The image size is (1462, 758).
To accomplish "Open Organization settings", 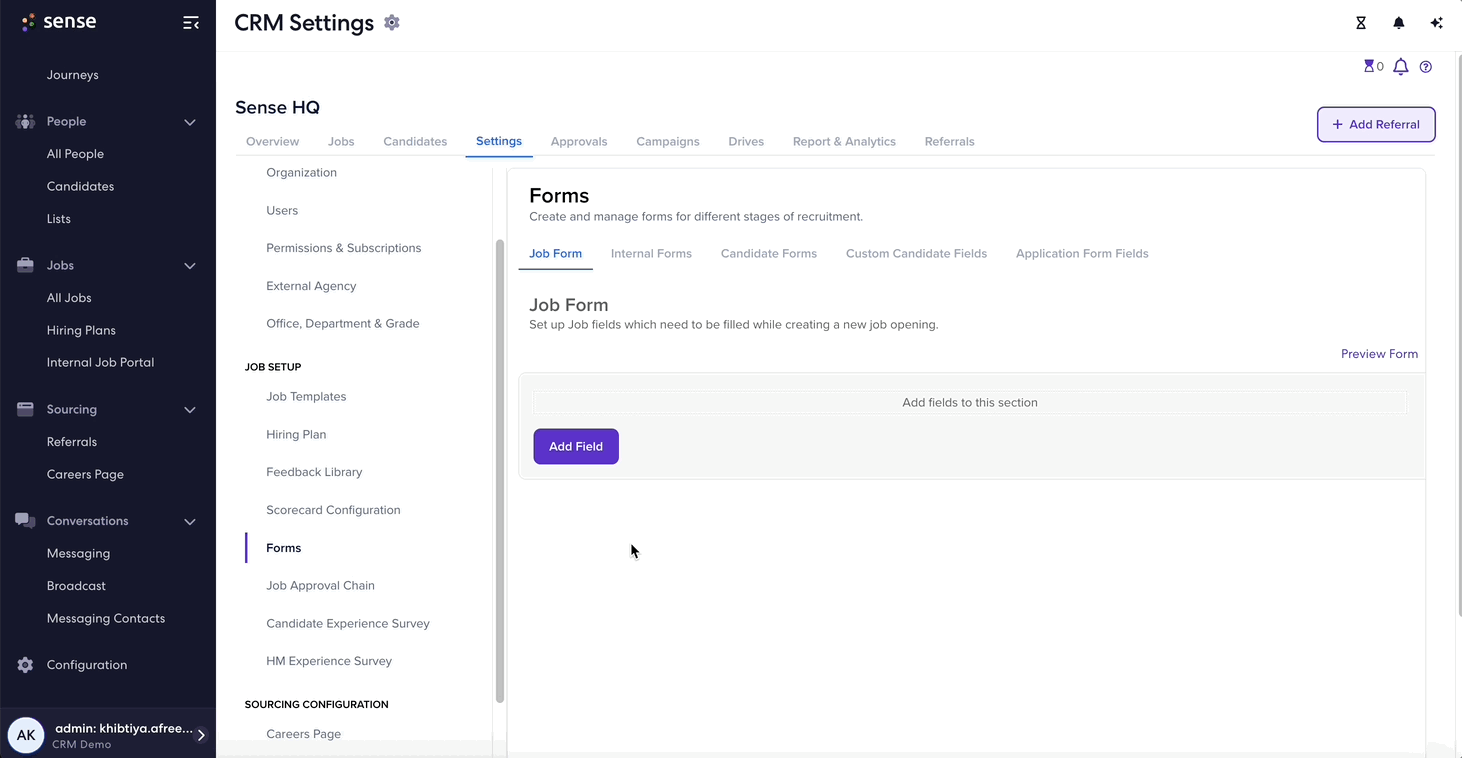I will tap(301, 173).
